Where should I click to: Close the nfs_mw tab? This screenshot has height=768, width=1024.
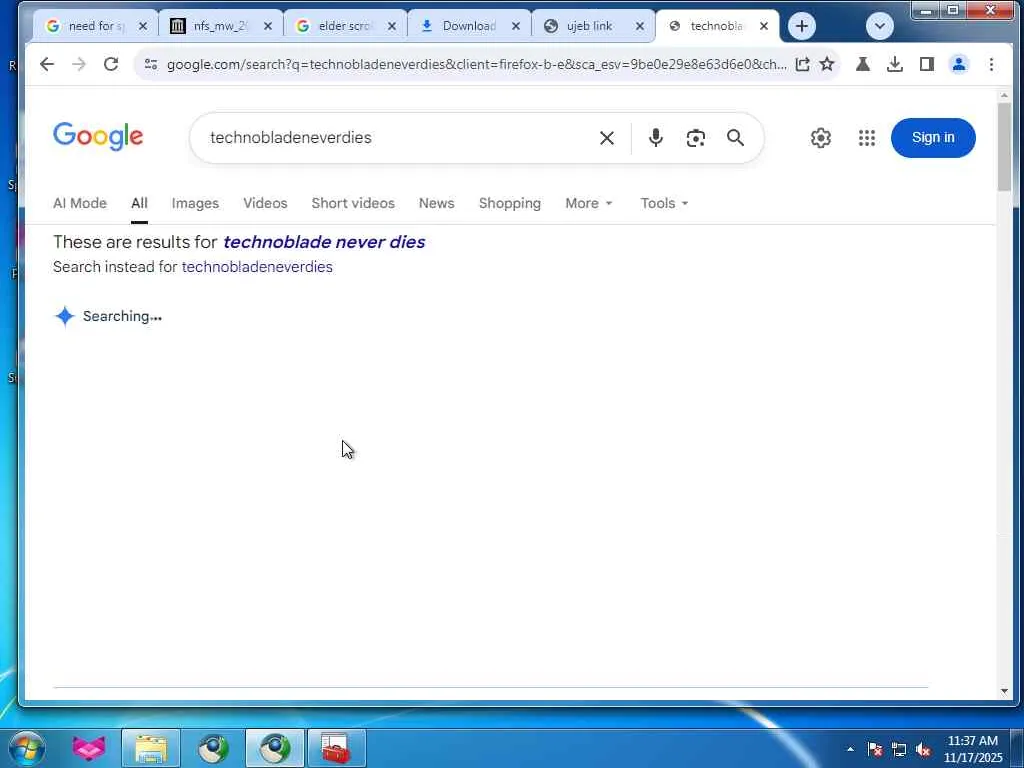pyautogui.click(x=268, y=26)
